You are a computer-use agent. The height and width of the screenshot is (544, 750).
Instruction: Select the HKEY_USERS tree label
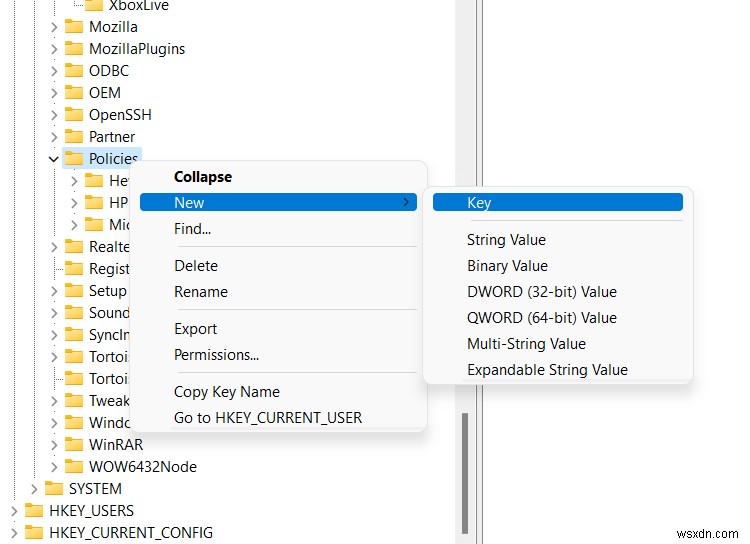tap(91, 511)
